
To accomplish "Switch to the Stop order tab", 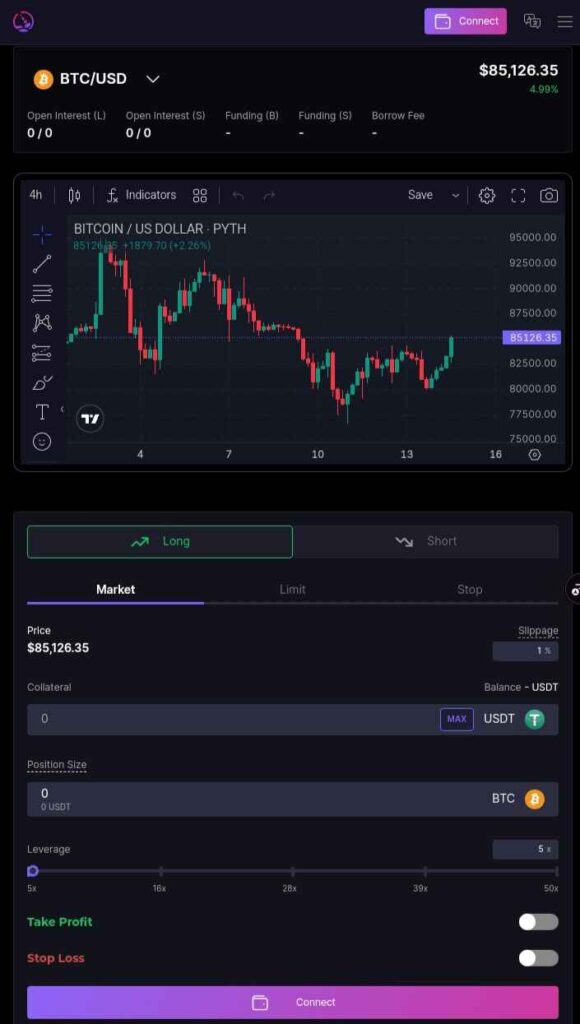I will point(470,590).
